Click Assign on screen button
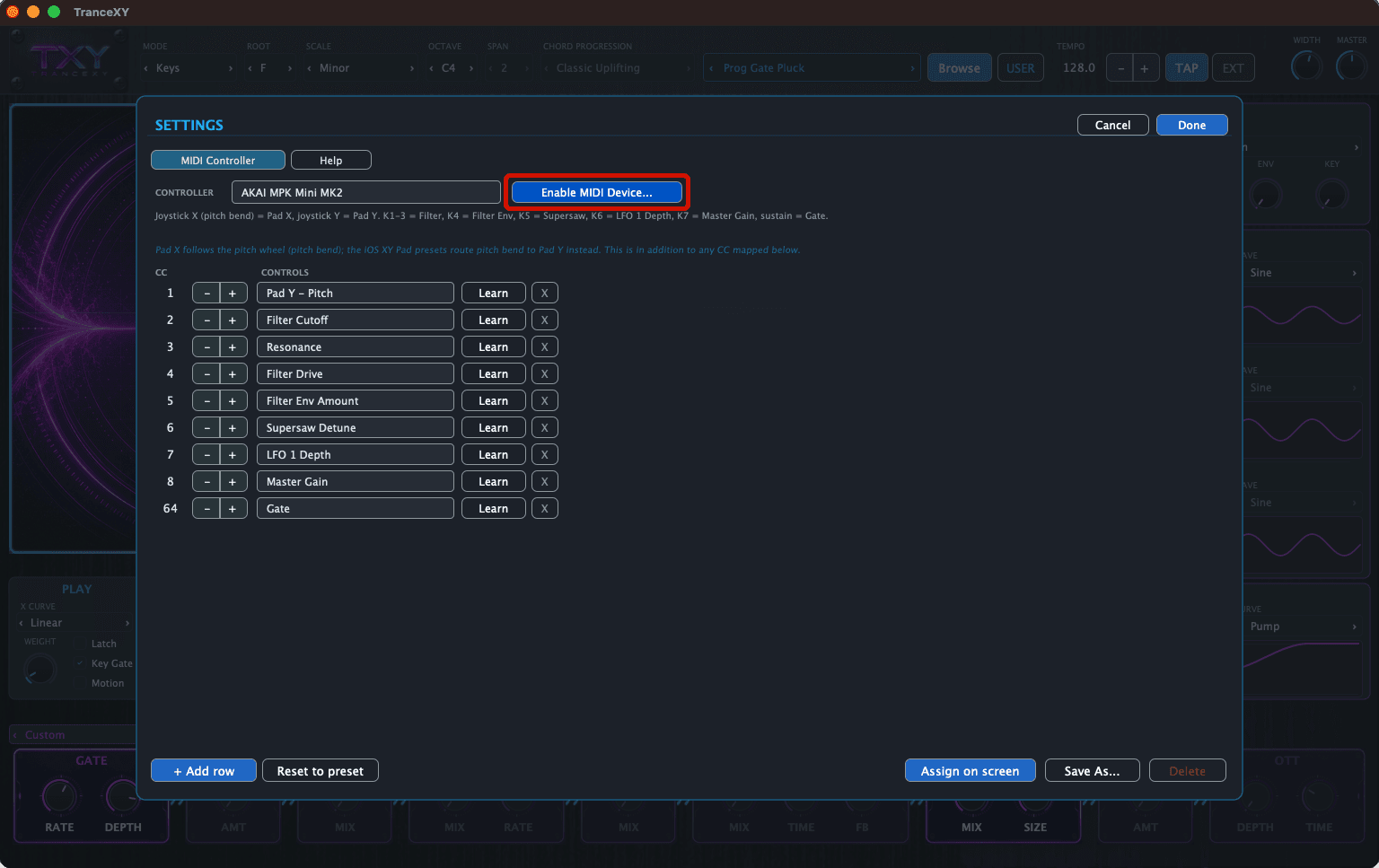The image size is (1379, 868). point(971,770)
